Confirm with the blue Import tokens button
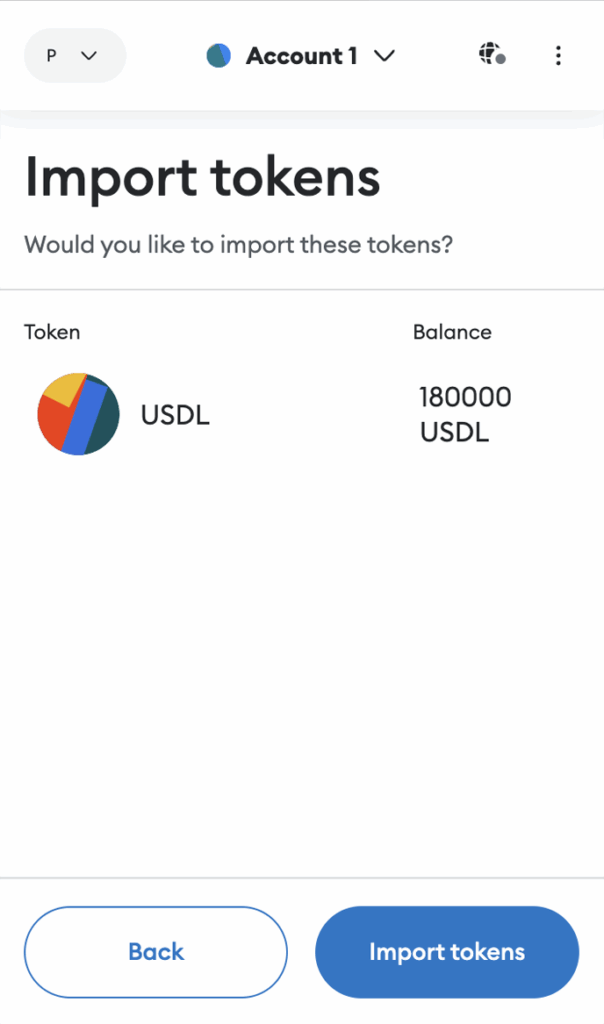The image size is (604, 1024). coord(447,952)
